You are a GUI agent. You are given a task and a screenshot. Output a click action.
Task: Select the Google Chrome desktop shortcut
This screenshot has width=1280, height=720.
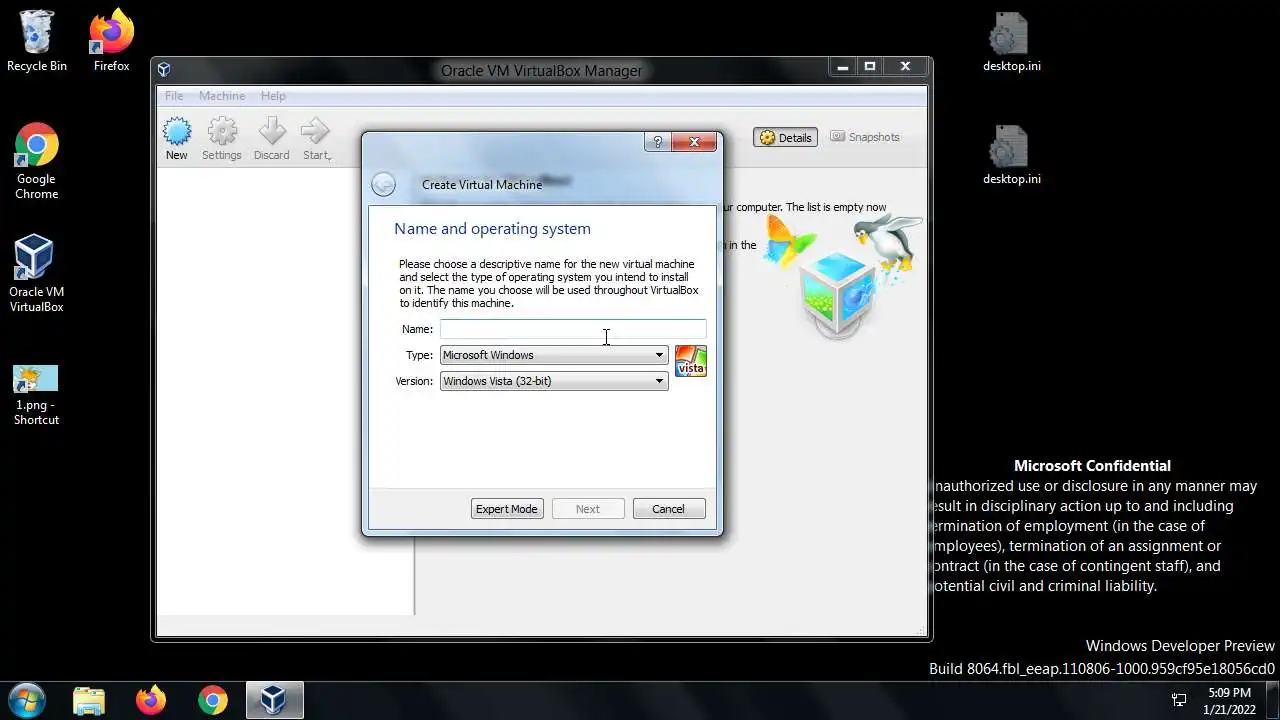click(x=37, y=162)
